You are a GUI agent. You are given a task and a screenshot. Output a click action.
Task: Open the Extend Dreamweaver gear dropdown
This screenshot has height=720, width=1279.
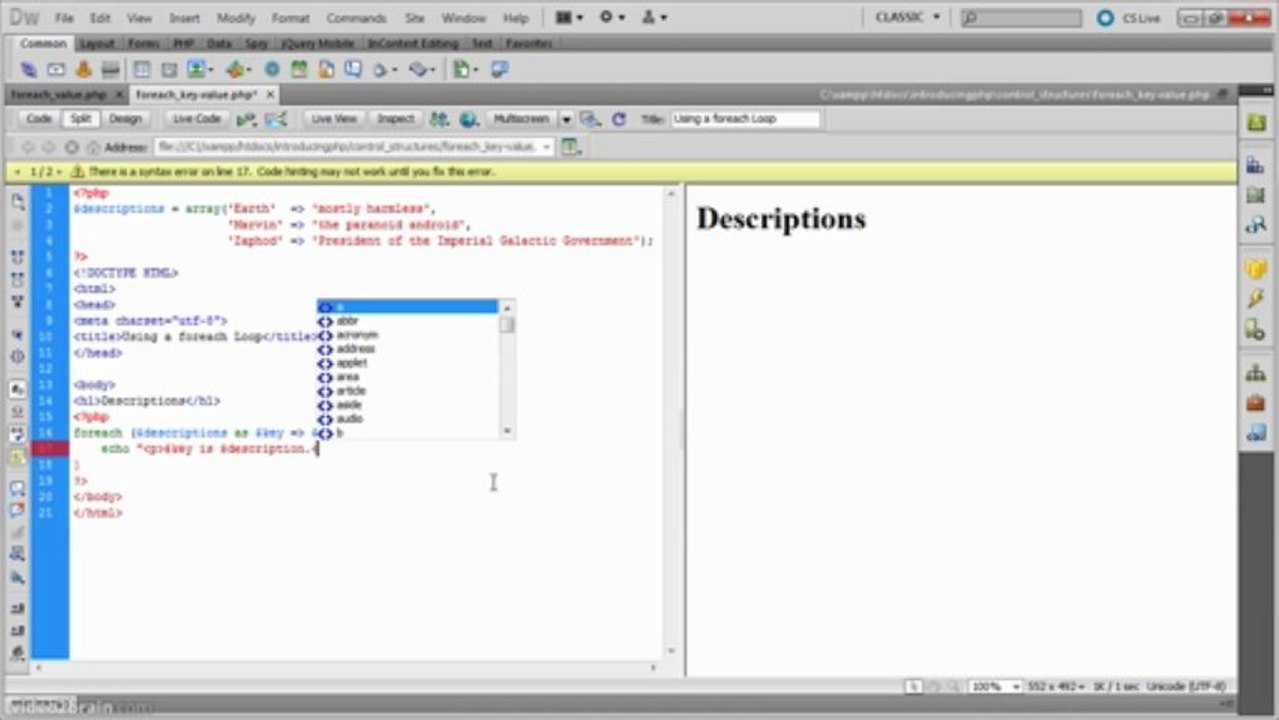pos(612,18)
